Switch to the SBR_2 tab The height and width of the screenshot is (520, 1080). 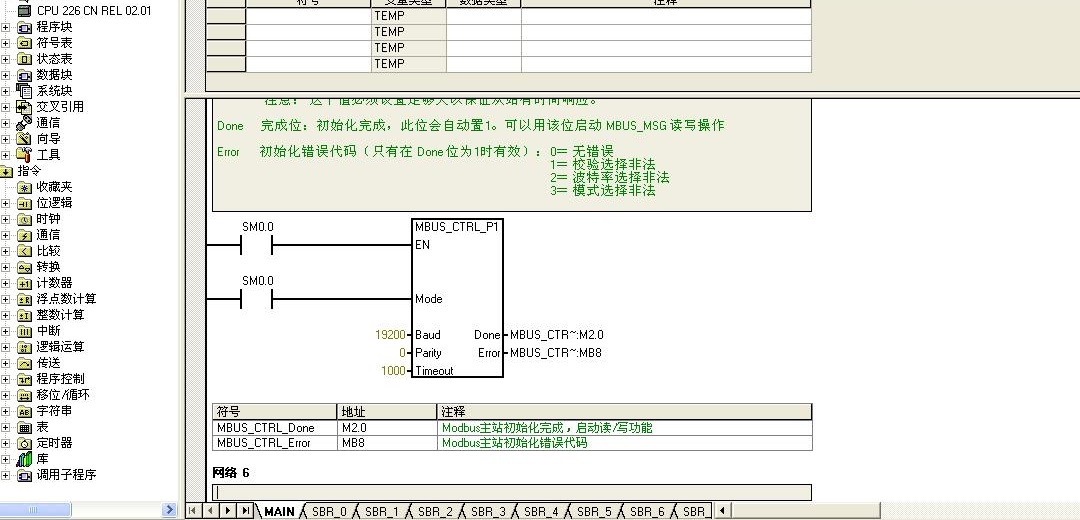(435, 511)
